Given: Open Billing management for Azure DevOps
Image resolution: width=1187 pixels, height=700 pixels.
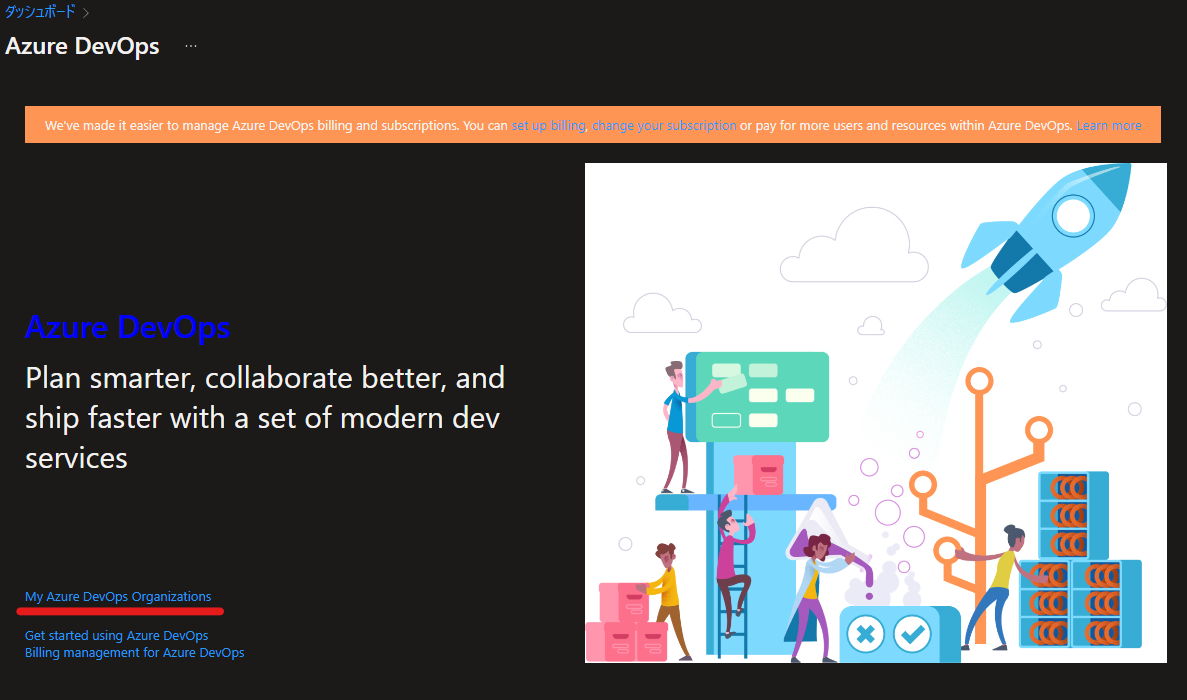Looking at the screenshot, I should pyautogui.click(x=134, y=652).
